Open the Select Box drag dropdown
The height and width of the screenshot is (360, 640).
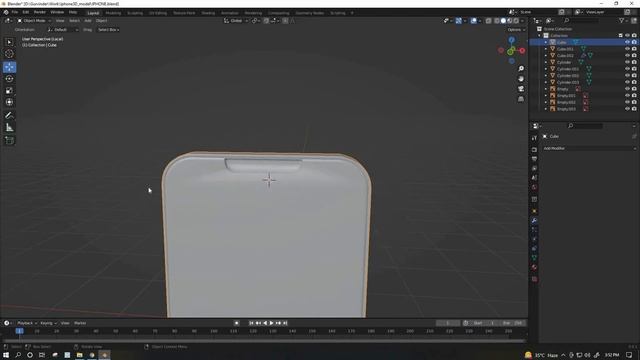point(108,30)
